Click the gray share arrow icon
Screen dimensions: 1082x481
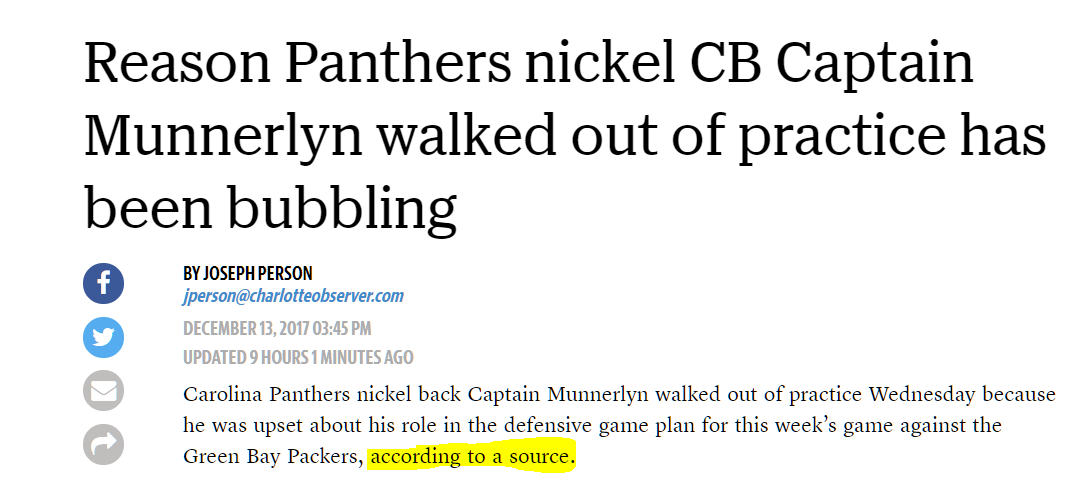[103, 444]
